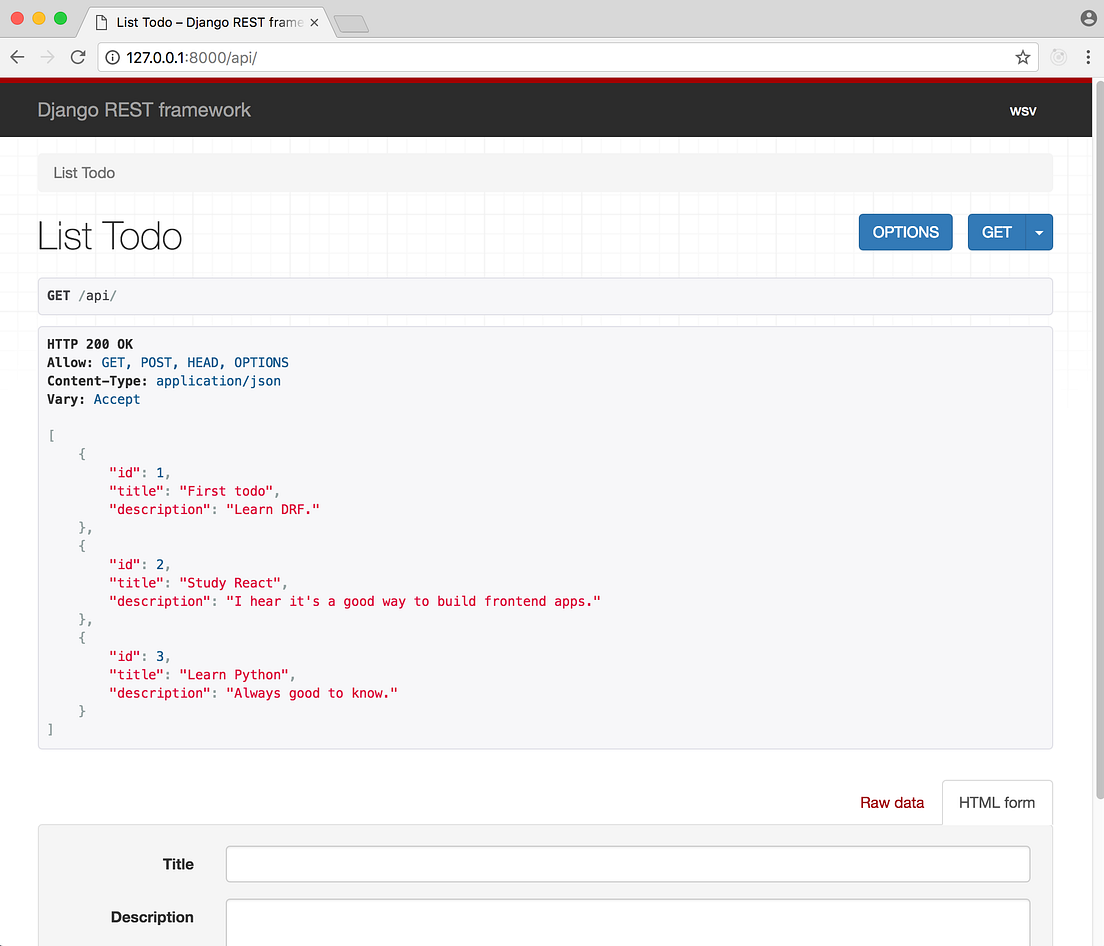Screen dimensions: 1104x946
Task: Send the GET request
Action: 996,232
